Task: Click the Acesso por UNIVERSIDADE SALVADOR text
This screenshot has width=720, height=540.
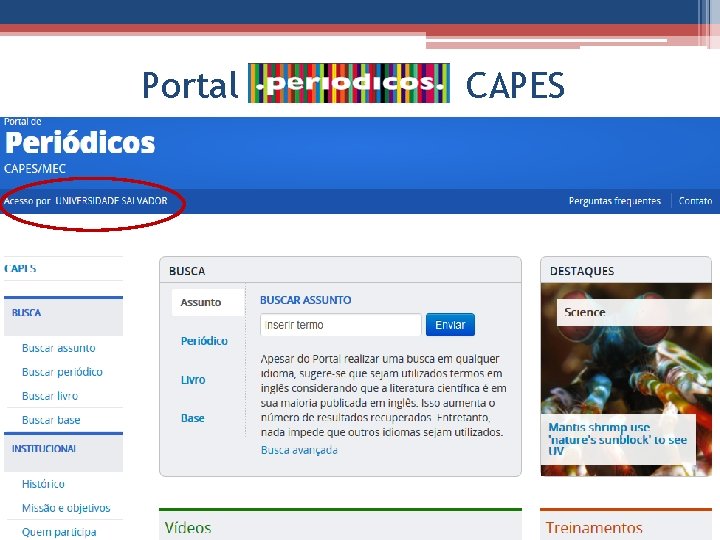Action: [x=85, y=201]
